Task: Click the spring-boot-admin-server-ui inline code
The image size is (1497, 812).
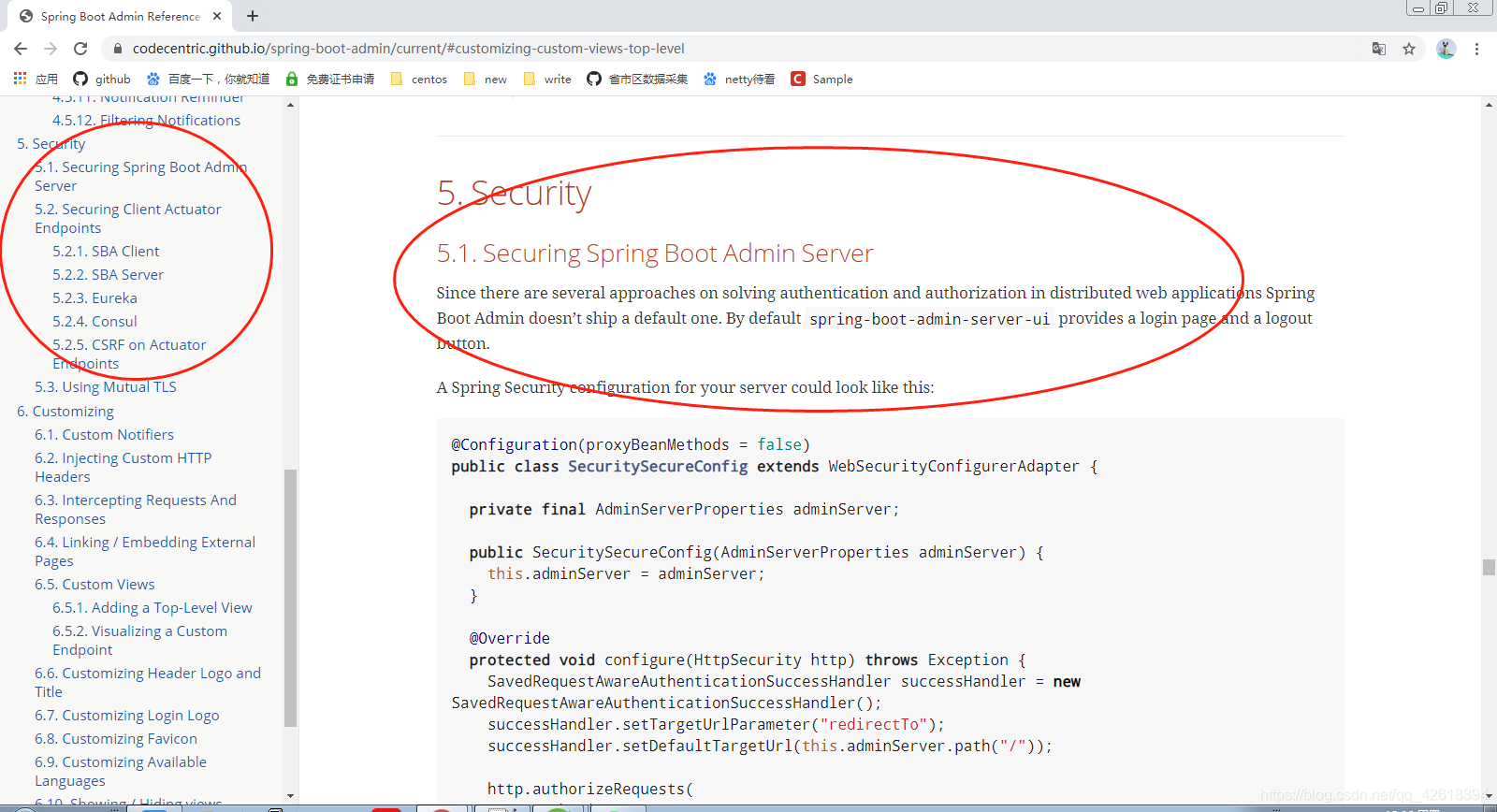Action: [x=929, y=319]
